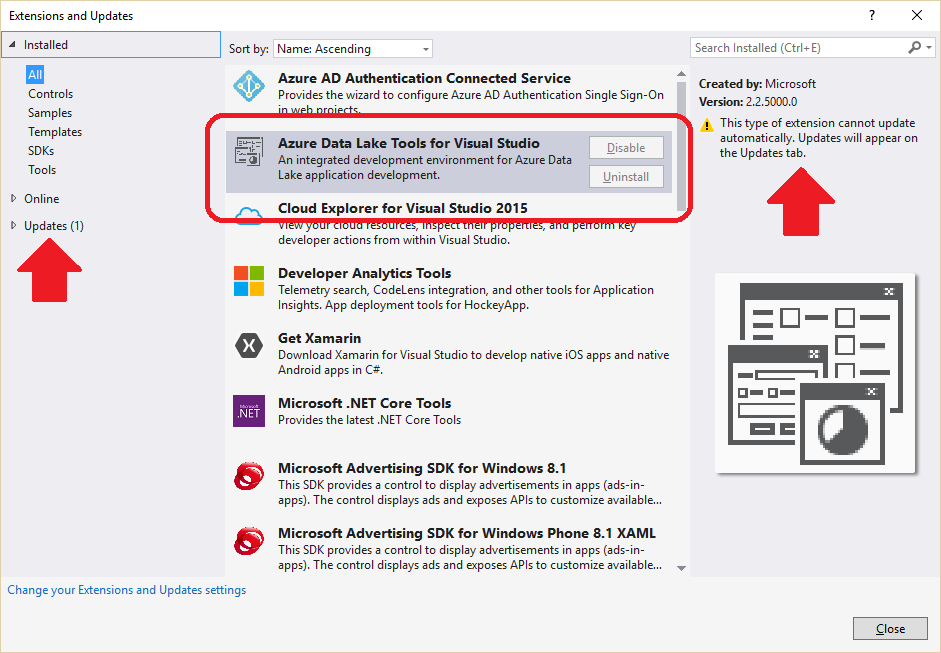
Task: Click the extension list scrollbar thumb
Action: pos(681,146)
